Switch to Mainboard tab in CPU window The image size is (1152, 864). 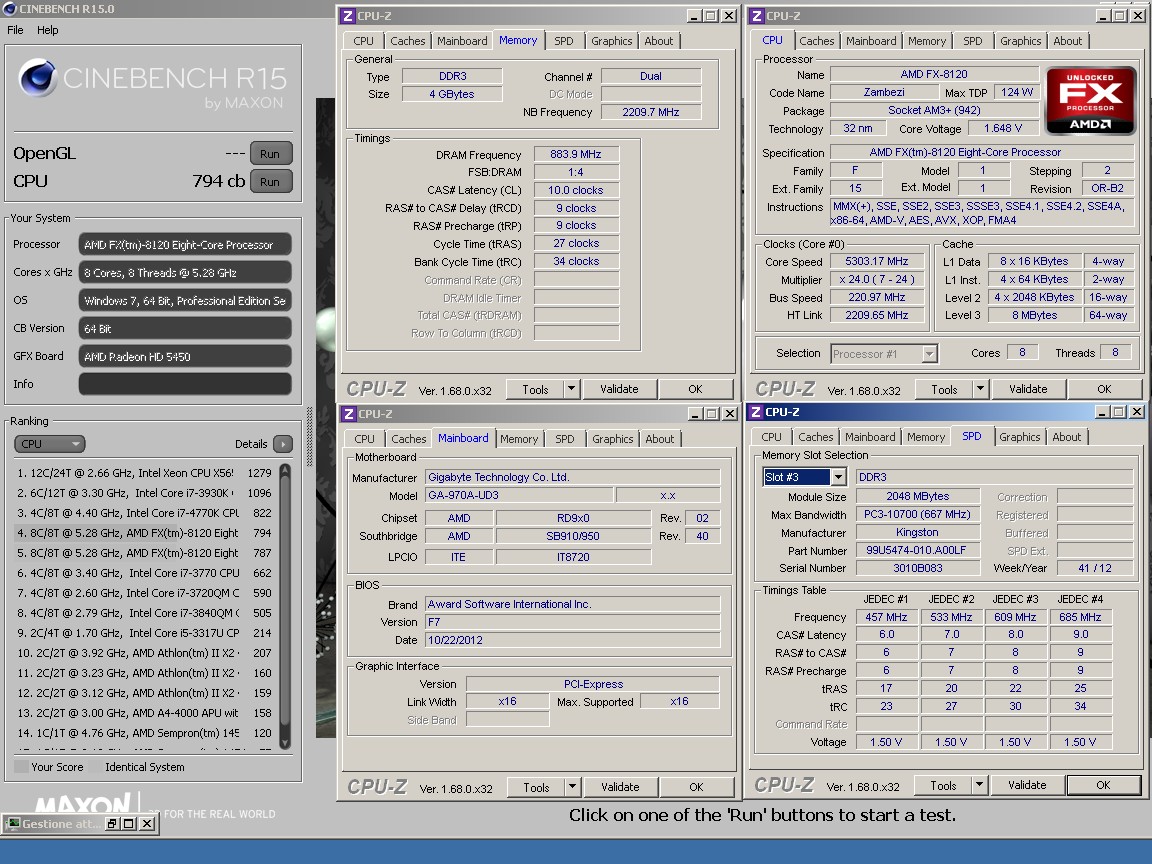point(871,41)
